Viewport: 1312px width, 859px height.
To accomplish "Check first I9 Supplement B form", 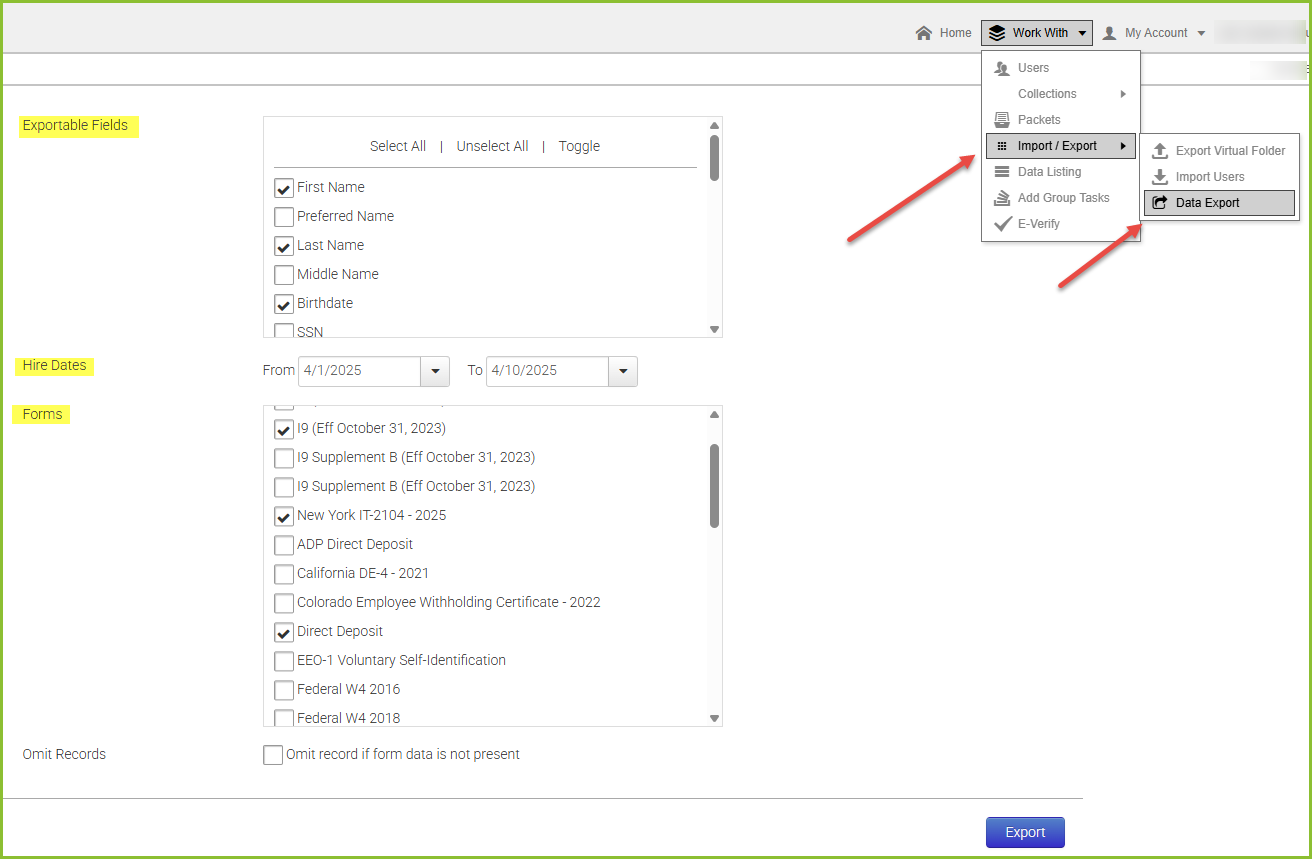I will pyautogui.click(x=284, y=458).
